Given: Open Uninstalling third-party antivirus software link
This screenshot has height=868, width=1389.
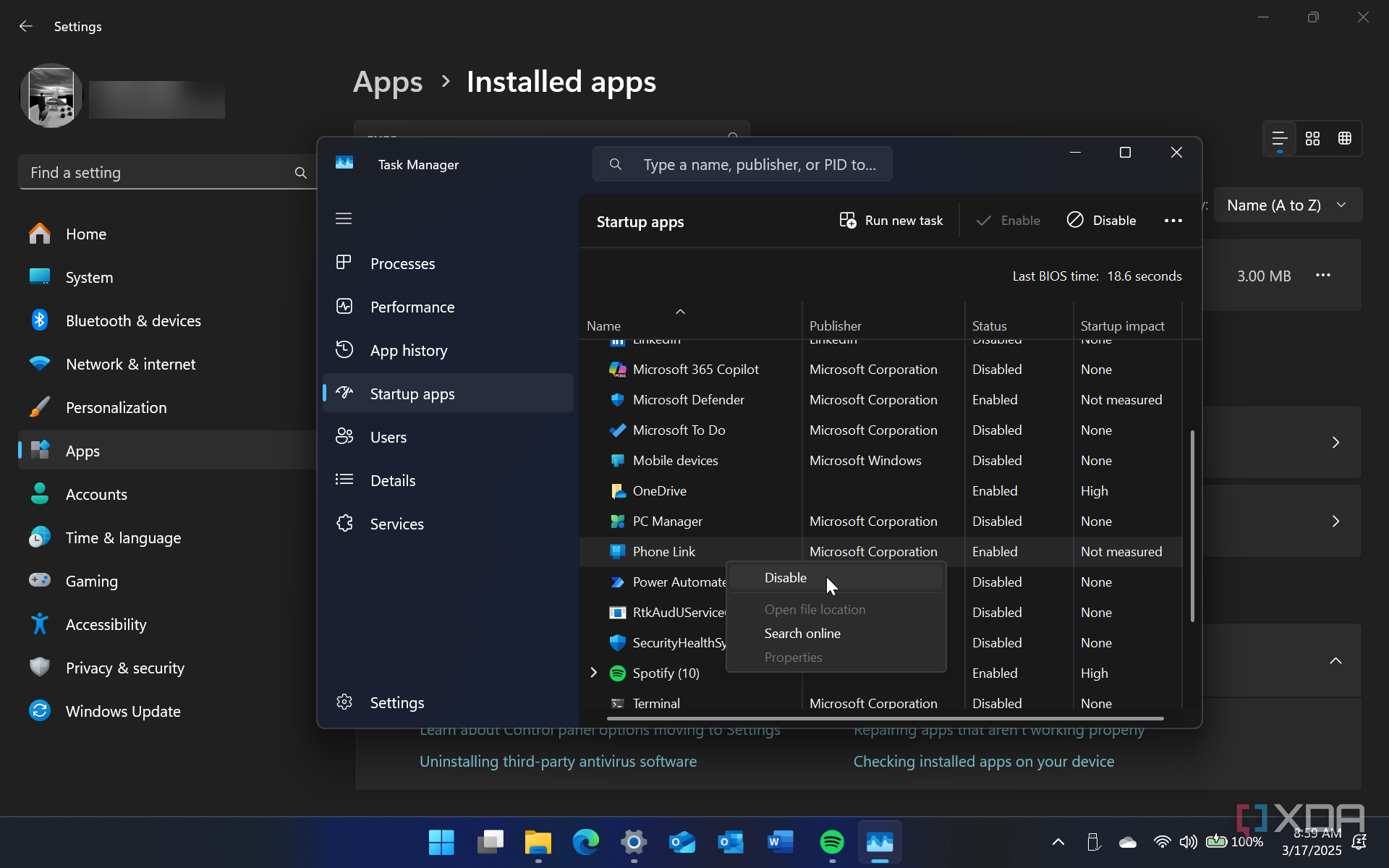Looking at the screenshot, I should coord(558,762).
